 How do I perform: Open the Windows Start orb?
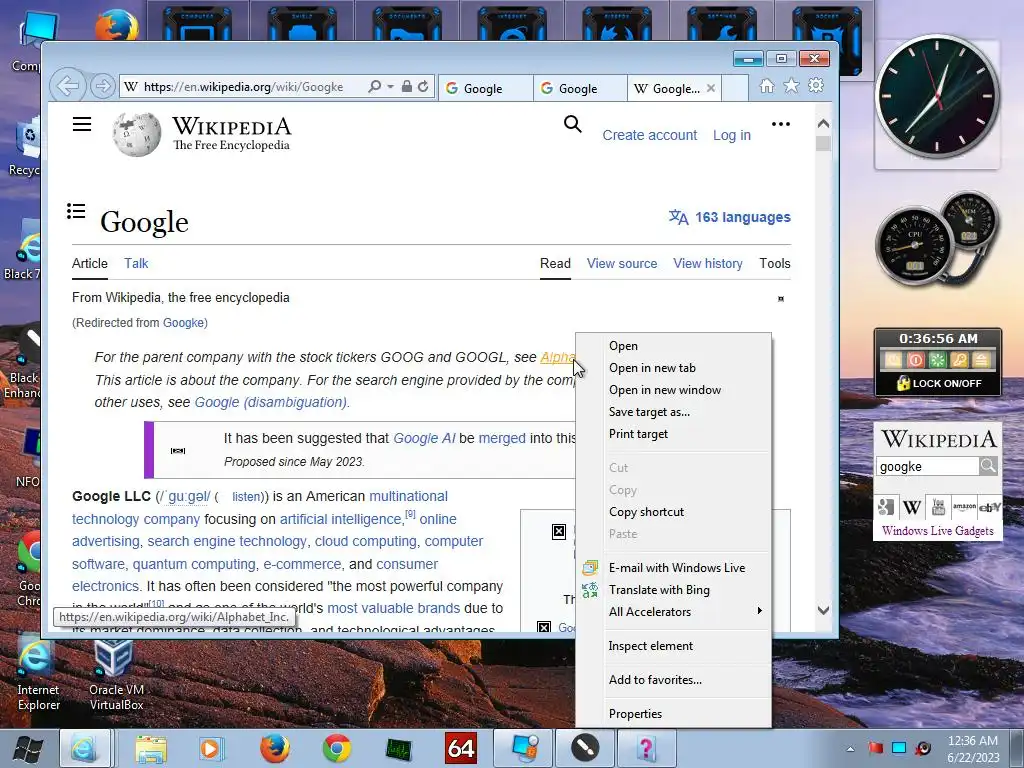28,748
